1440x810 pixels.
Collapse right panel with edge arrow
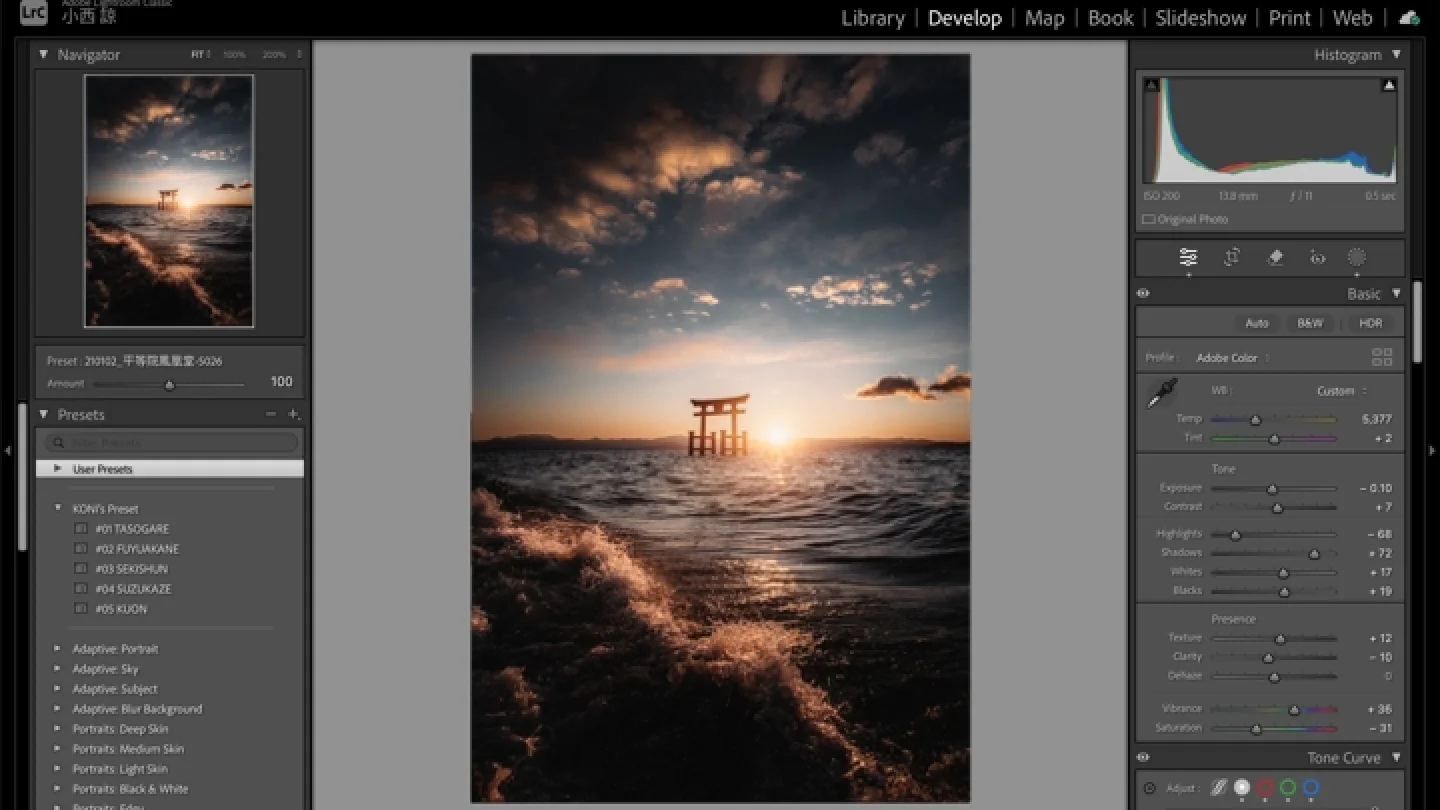click(x=1432, y=451)
